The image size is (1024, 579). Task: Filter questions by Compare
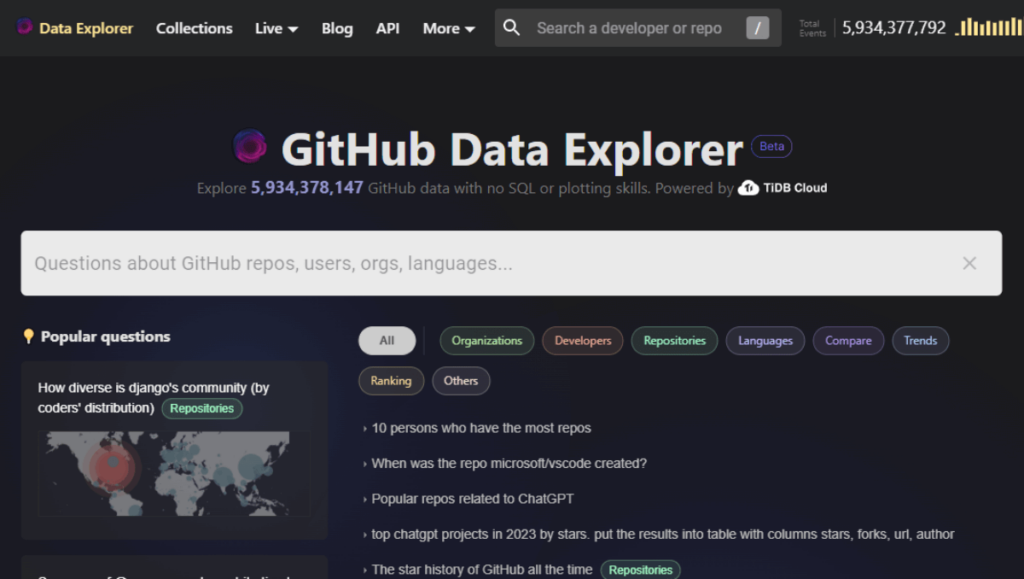(x=848, y=341)
